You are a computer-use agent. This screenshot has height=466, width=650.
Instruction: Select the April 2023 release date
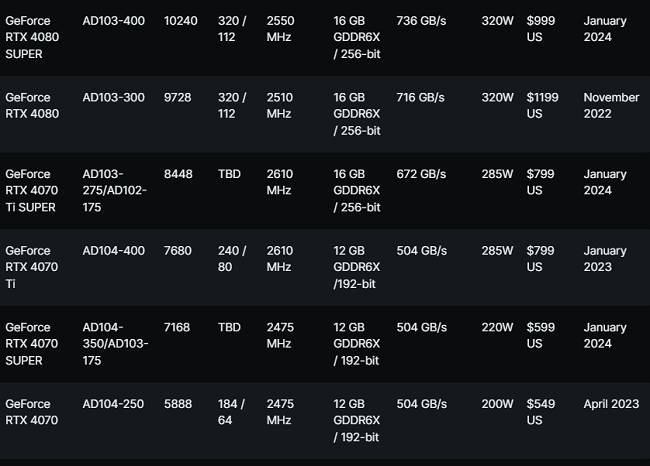pos(611,404)
